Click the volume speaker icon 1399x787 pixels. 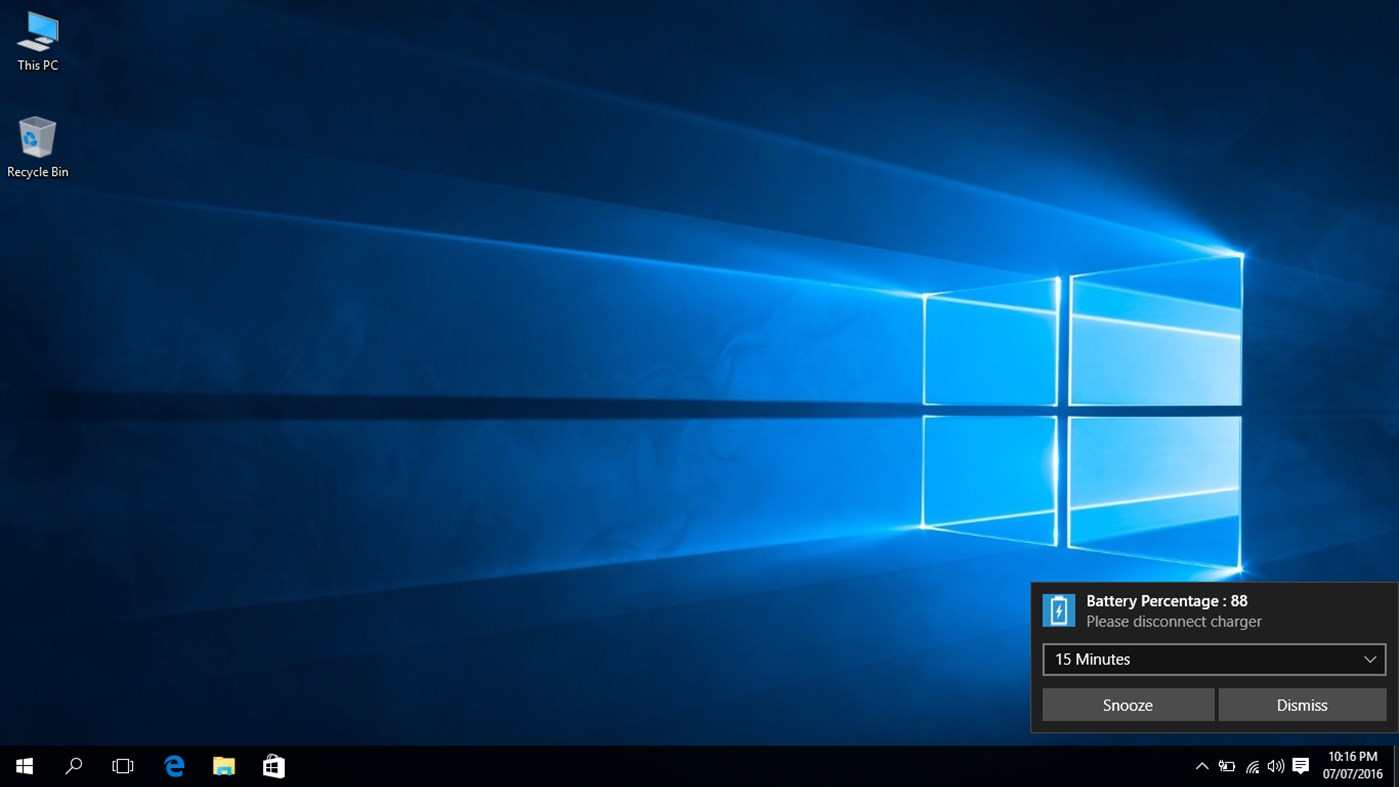click(1275, 765)
